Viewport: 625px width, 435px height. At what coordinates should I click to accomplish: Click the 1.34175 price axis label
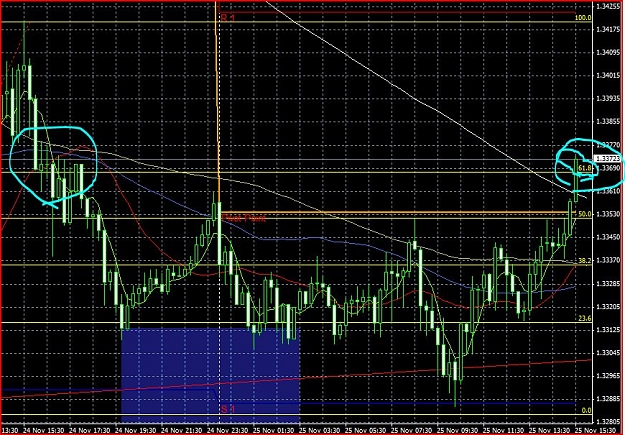point(607,29)
